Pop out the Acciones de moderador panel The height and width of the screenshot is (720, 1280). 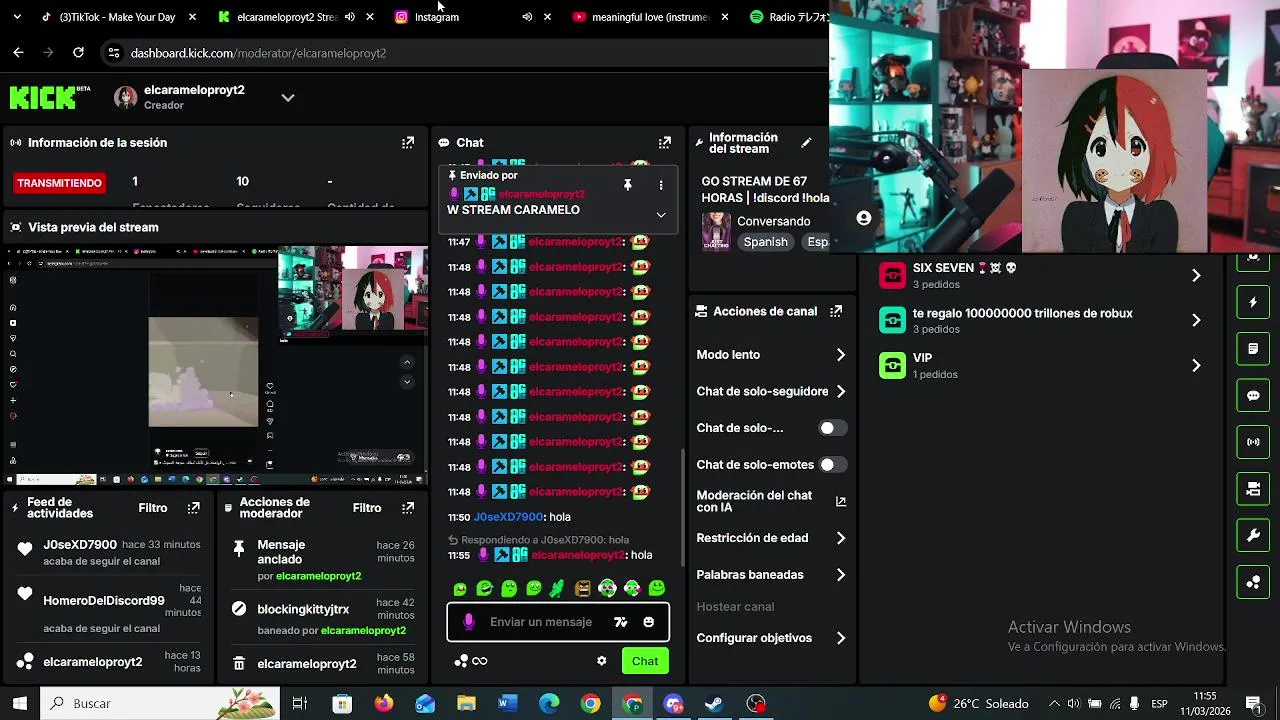tap(407, 508)
